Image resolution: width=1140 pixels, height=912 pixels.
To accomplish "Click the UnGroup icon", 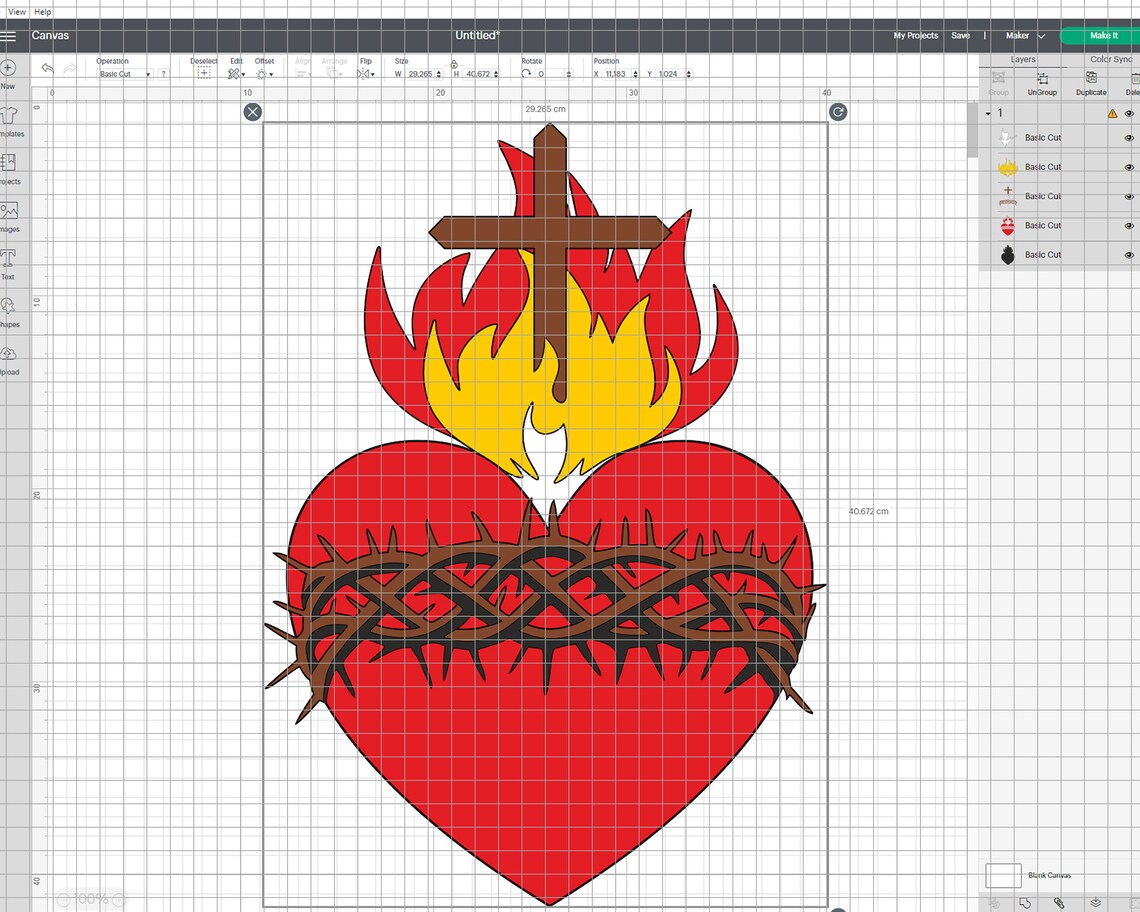I will point(1042,83).
